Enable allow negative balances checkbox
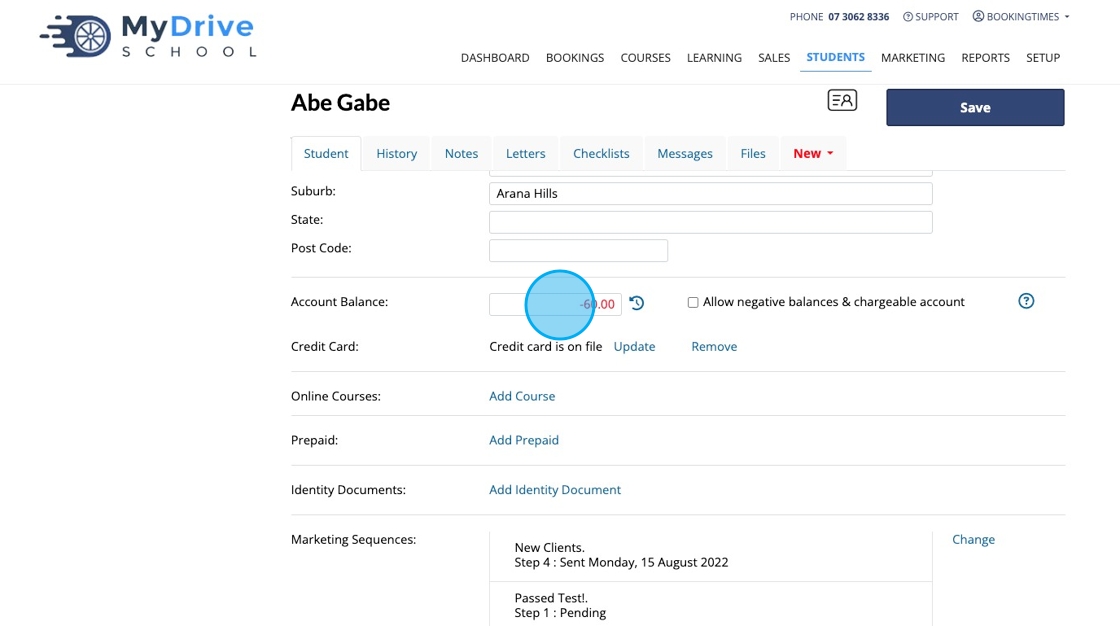This screenshot has height=626, width=1120. click(x=692, y=302)
